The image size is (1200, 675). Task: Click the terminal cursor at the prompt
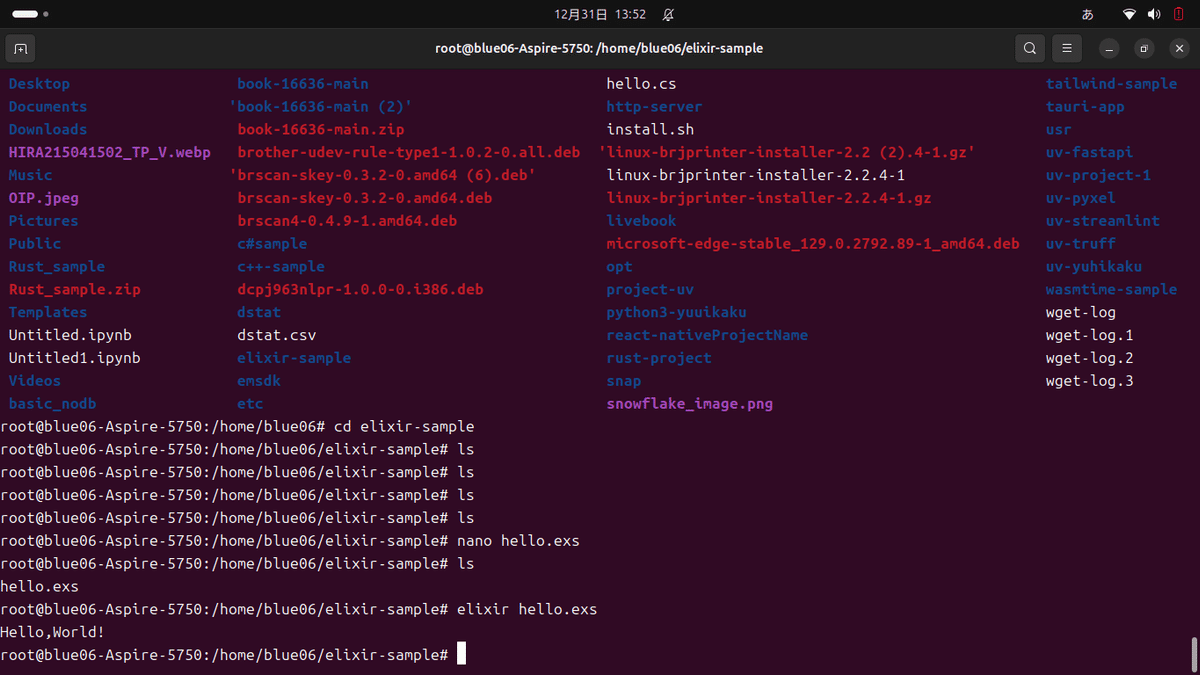462,655
